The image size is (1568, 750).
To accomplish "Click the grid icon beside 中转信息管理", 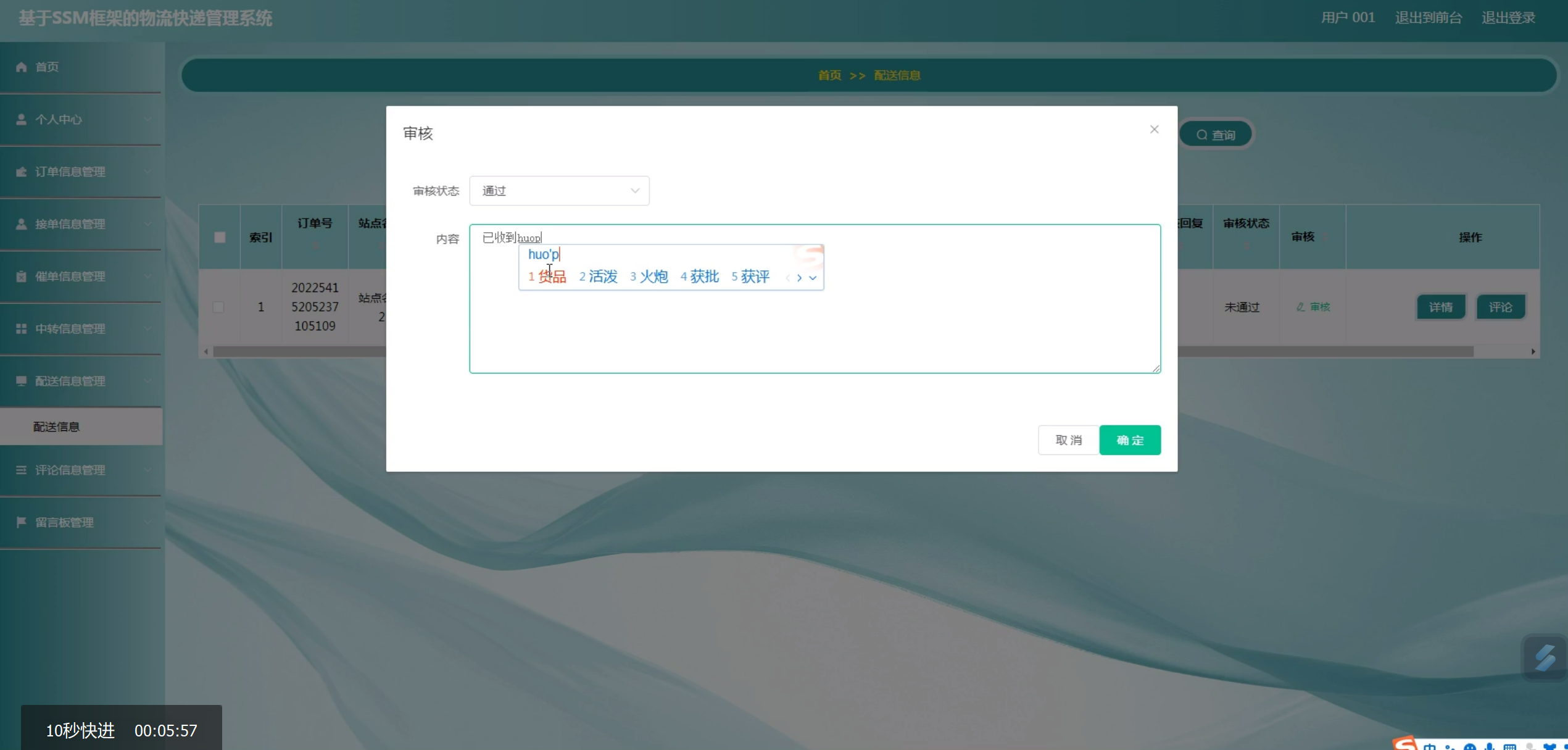I will [x=22, y=329].
